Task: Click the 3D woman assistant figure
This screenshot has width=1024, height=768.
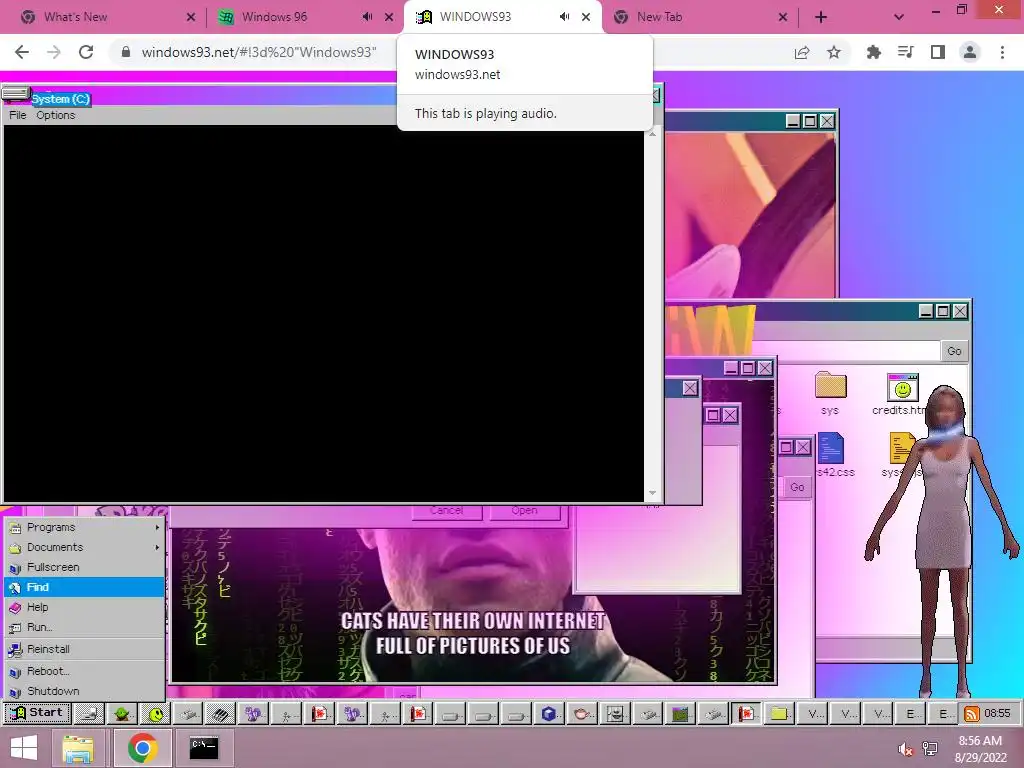Action: pos(943,542)
